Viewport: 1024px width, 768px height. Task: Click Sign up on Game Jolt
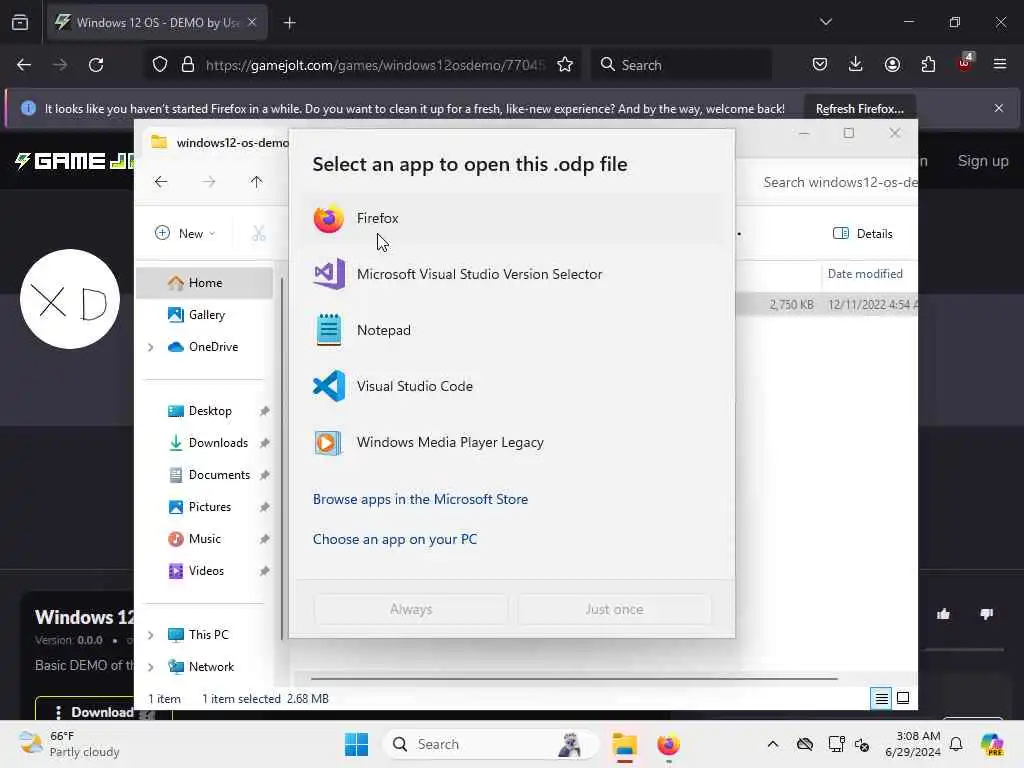tap(983, 161)
